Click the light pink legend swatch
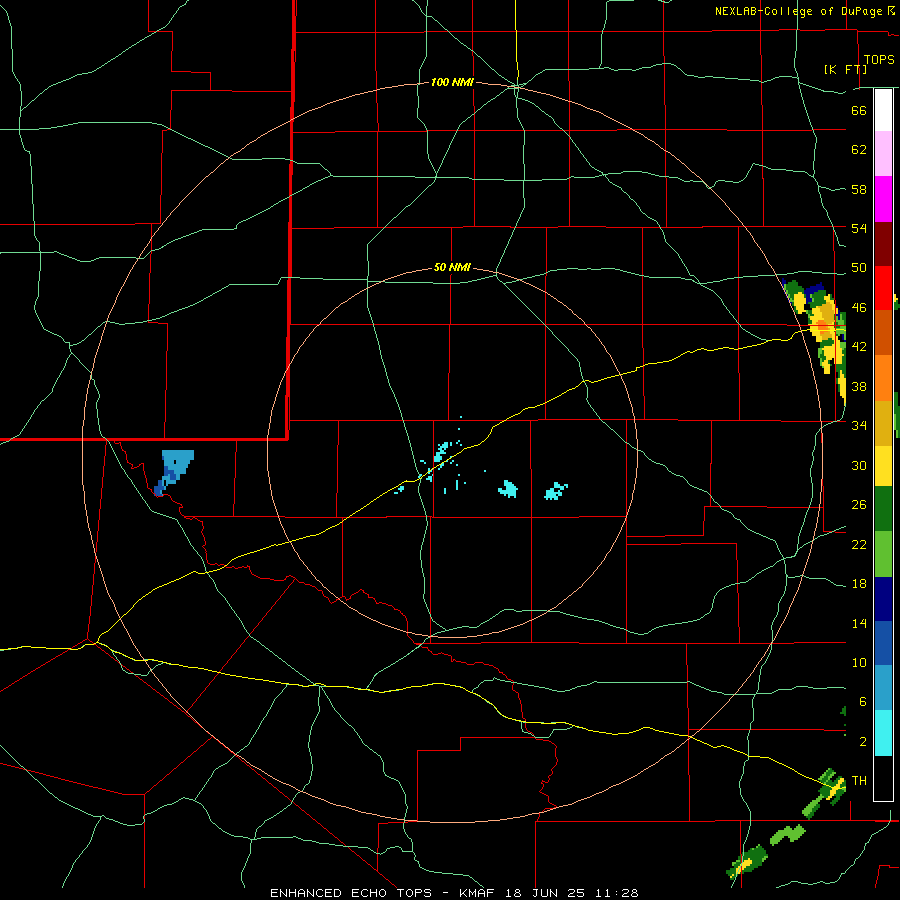Viewport: 900px width, 900px height. click(x=883, y=154)
